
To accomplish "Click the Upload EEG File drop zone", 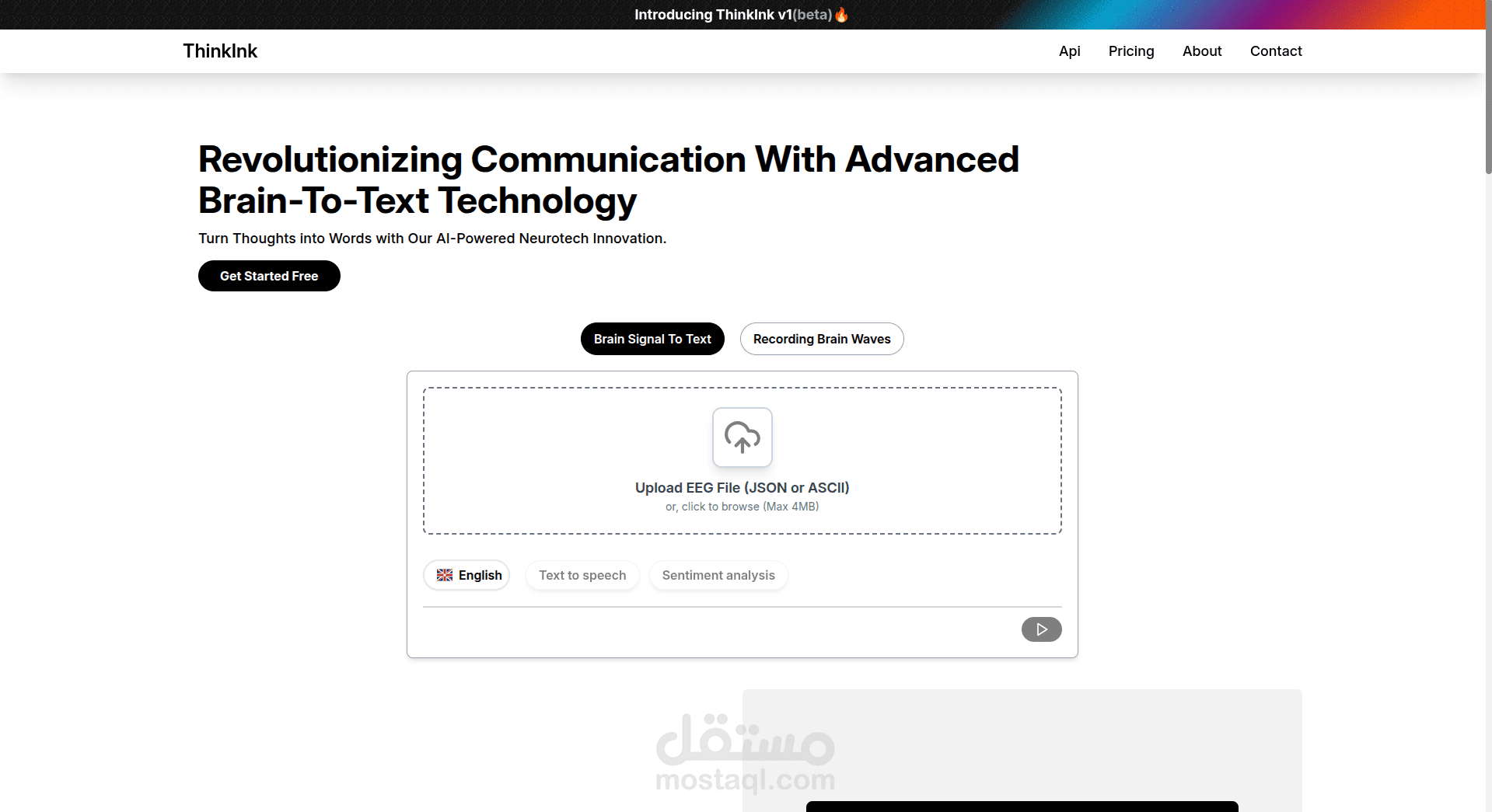I will click(x=743, y=461).
